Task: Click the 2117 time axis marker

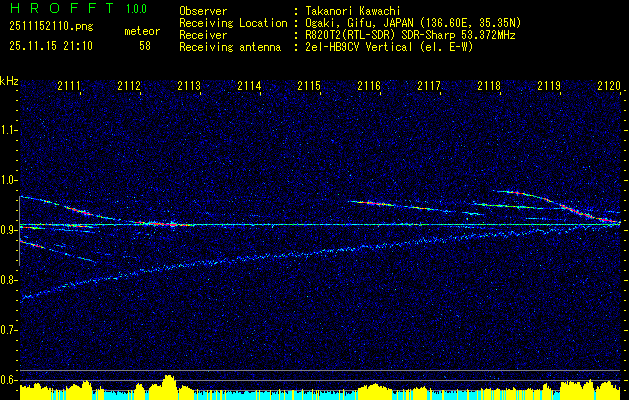Action: 429,85
